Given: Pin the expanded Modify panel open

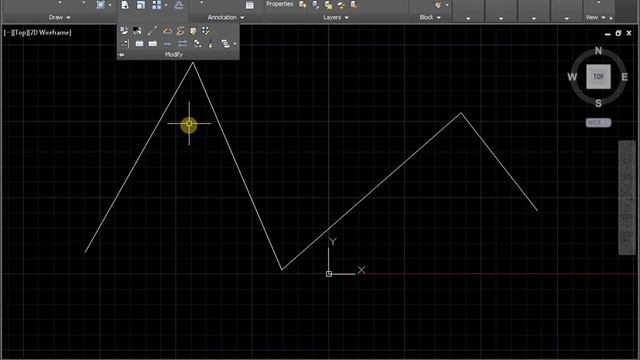Looking at the screenshot, I should [x=122, y=54].
